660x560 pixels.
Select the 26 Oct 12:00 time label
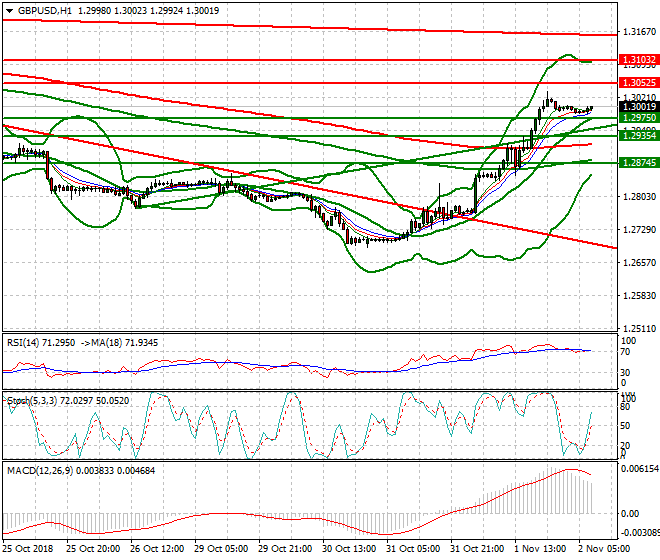pyautogui.click(x=157, y=549)
